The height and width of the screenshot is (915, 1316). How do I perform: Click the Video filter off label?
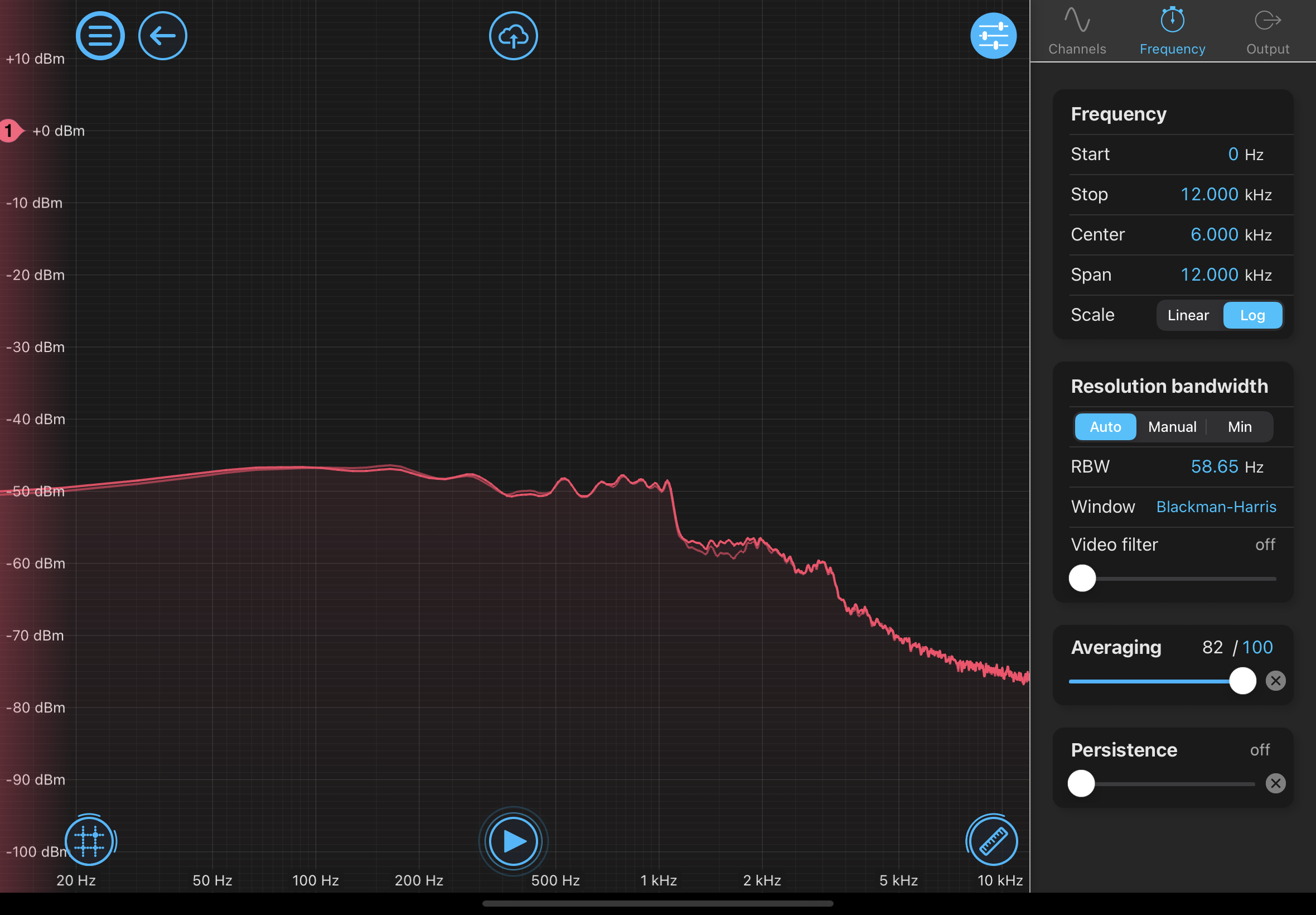1265,545
